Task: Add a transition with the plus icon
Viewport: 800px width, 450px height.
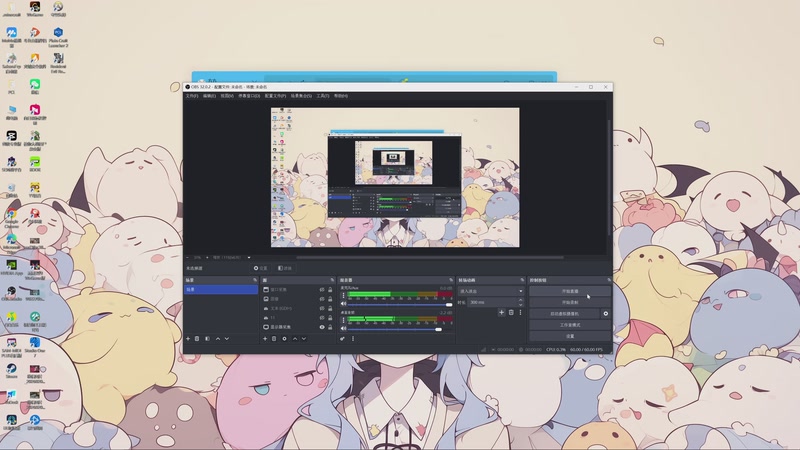Action: point(502,312)
